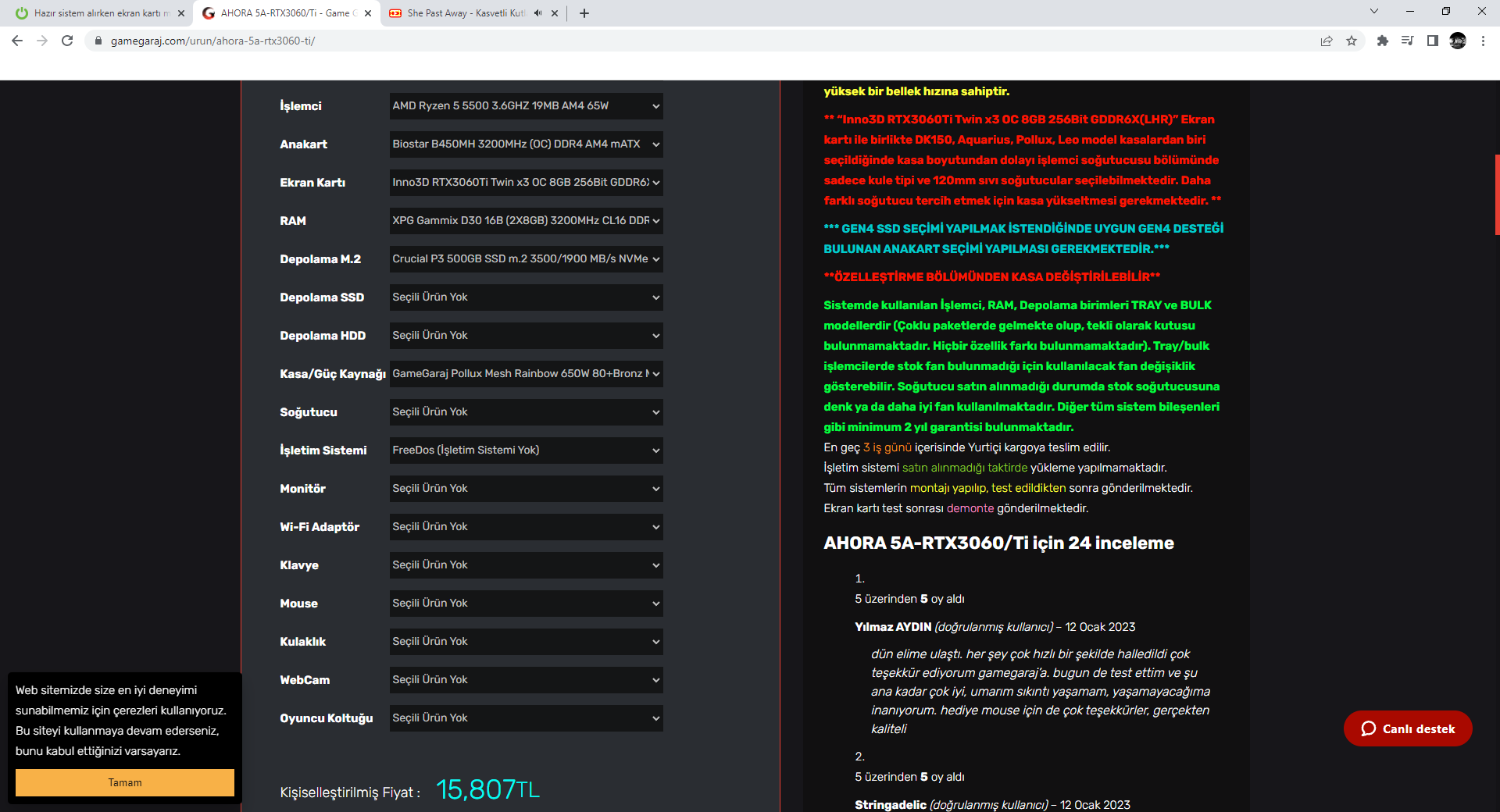Click reviewer name Stringadelic
The width and height of the screenshot is (1500, 812).
tap(891, 805)
